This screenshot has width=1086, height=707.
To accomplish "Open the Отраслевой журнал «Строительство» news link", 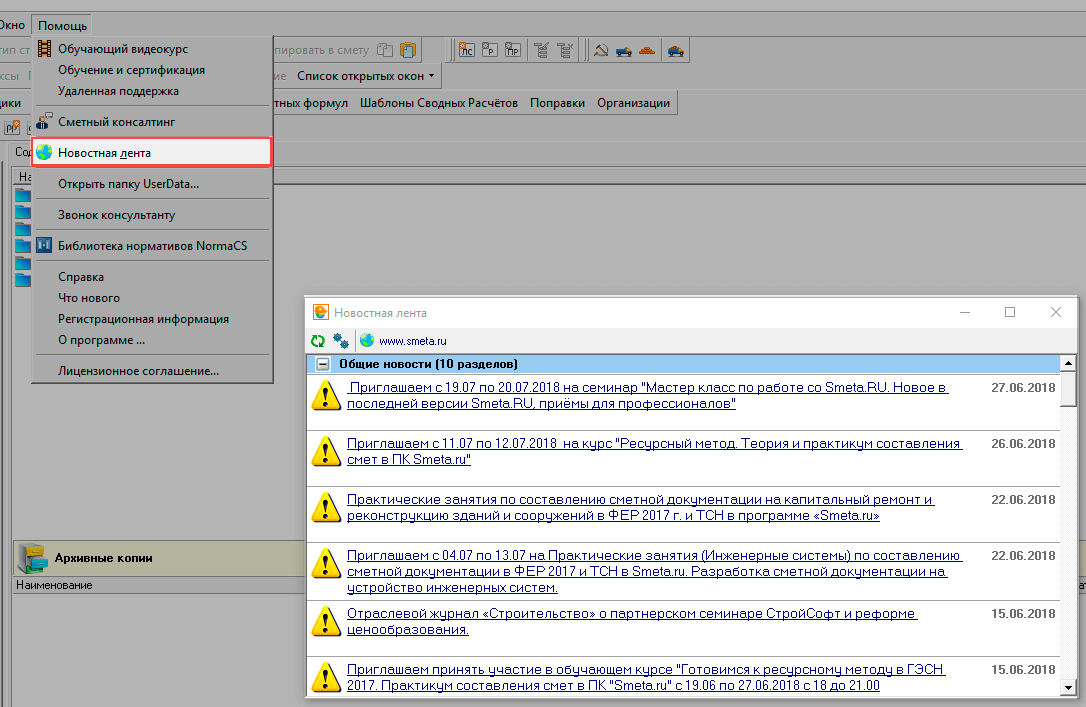I will [x=632, y=621].
